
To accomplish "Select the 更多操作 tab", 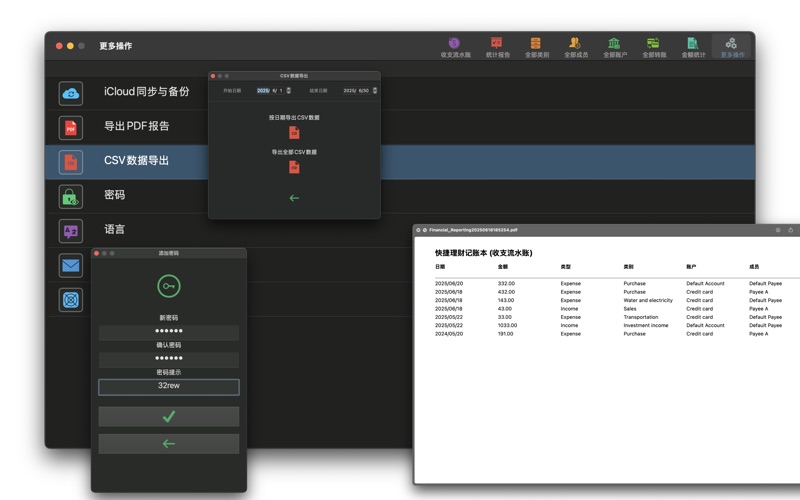I will coord(732,46).
